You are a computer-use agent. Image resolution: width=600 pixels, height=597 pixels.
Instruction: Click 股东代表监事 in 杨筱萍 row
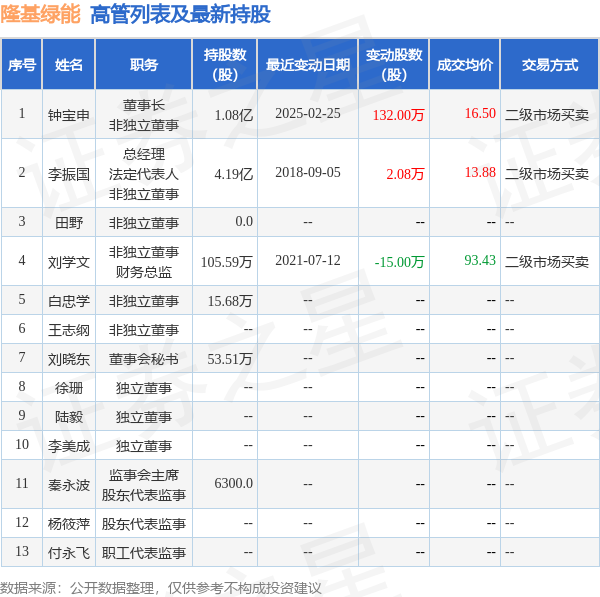pos(144,524)
